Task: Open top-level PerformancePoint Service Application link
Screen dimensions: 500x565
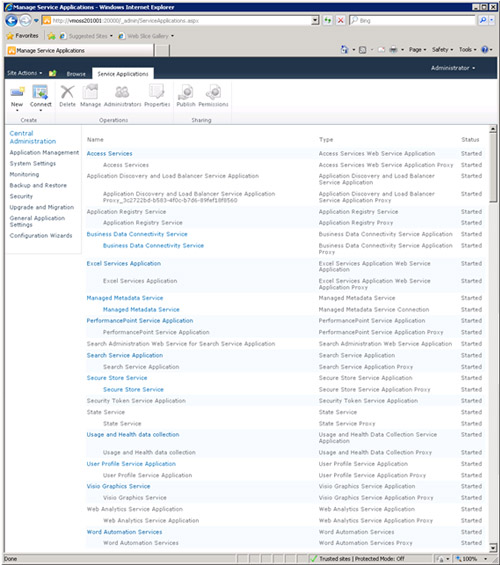Action: (x=140, y=321)
